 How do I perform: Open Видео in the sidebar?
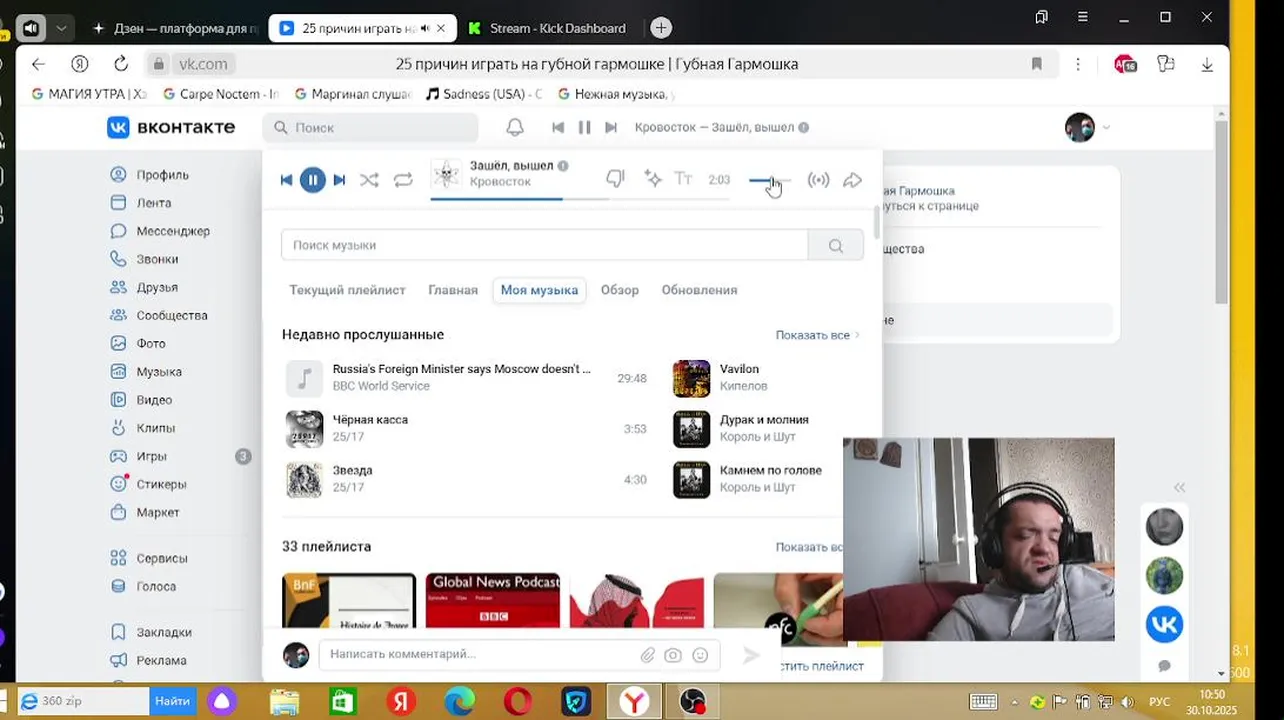142,399
